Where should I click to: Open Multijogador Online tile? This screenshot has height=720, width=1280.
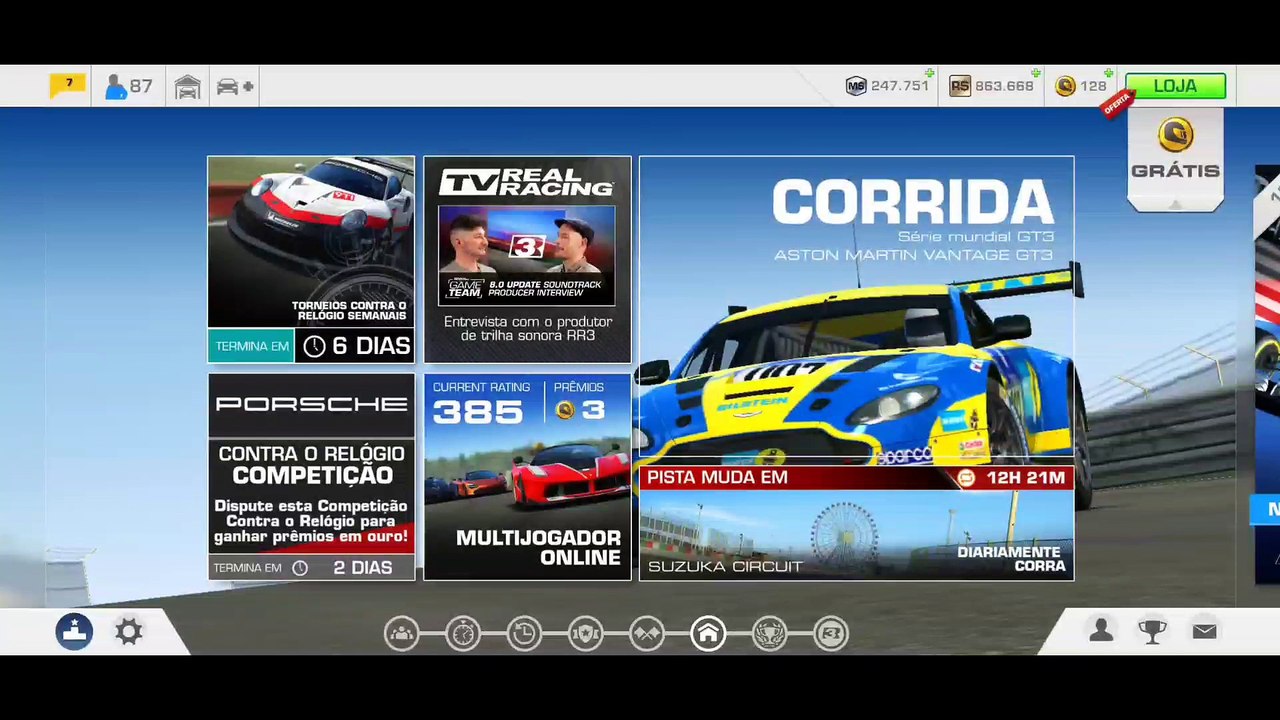tap(527, 477)
